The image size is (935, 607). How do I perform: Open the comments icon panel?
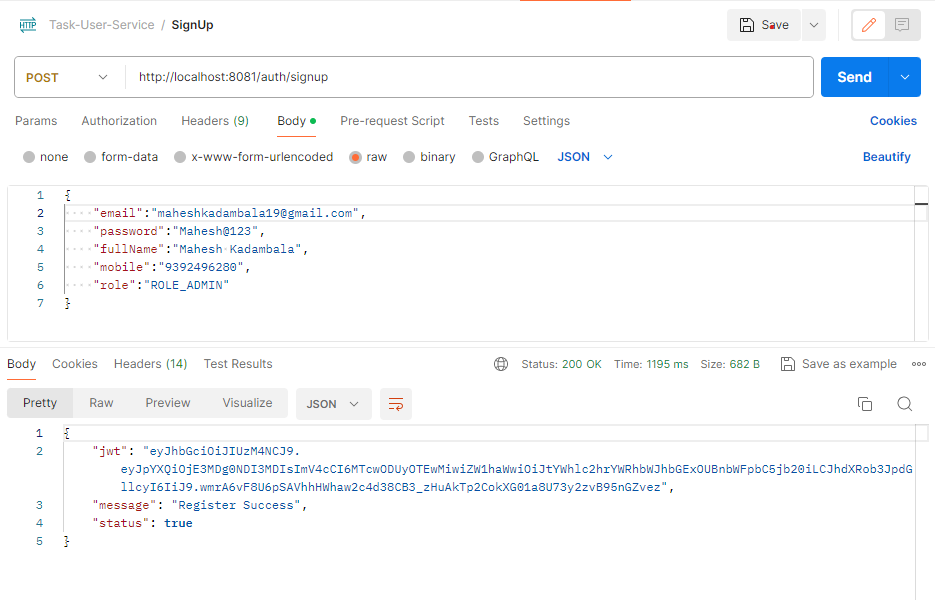[x=902, y=25]
